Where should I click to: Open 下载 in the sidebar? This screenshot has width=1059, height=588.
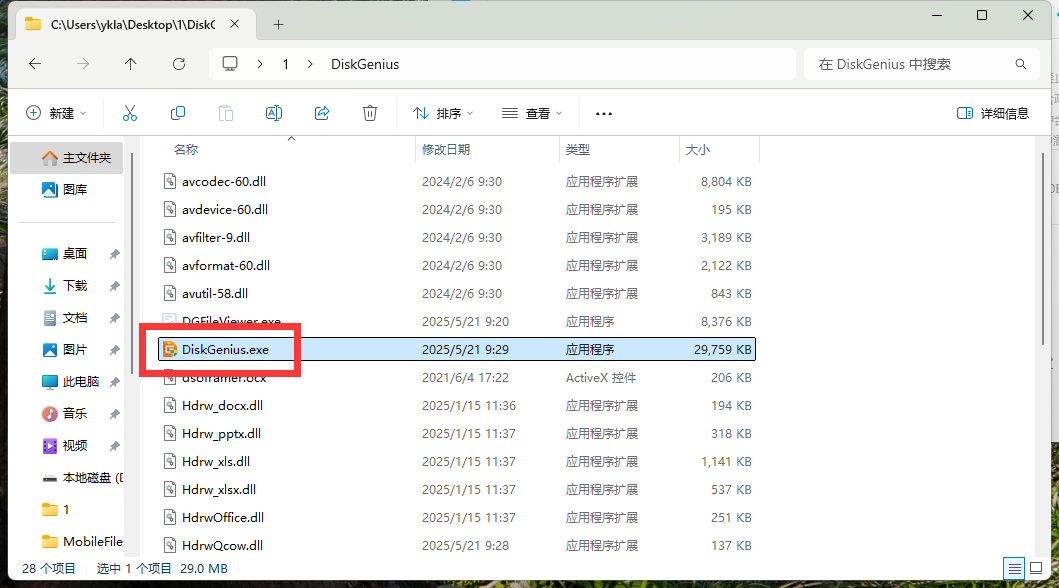pyautogui.click(x=74, y=286)
